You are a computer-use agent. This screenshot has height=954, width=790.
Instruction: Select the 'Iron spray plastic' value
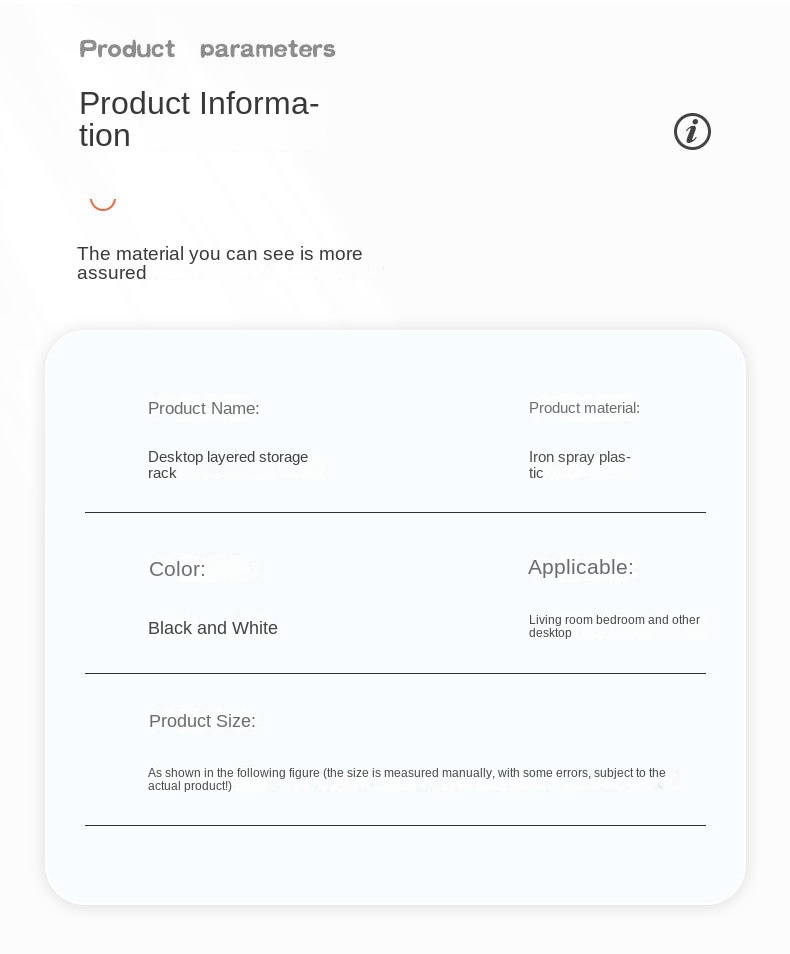coord(579,465)
